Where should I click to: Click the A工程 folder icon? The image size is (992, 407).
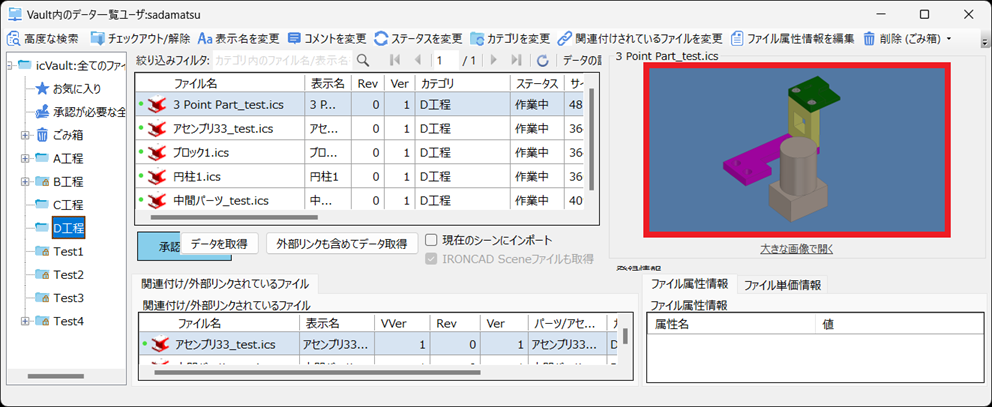[42, 158]
